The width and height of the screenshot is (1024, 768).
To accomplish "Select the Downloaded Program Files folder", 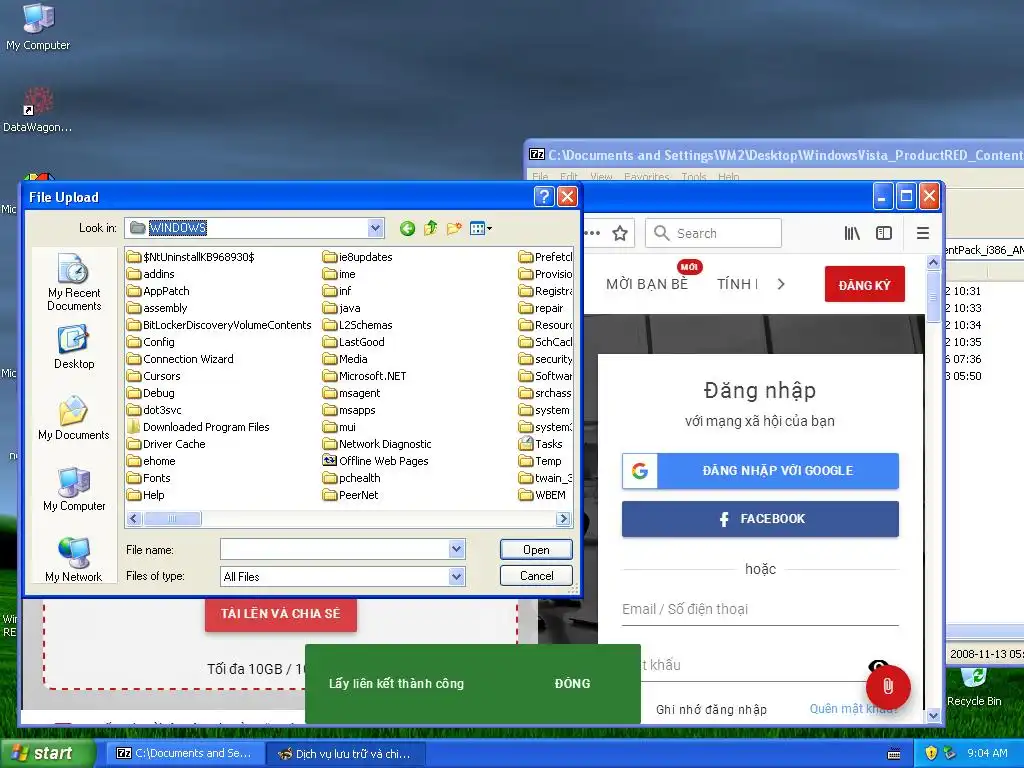I will [199, 427].
